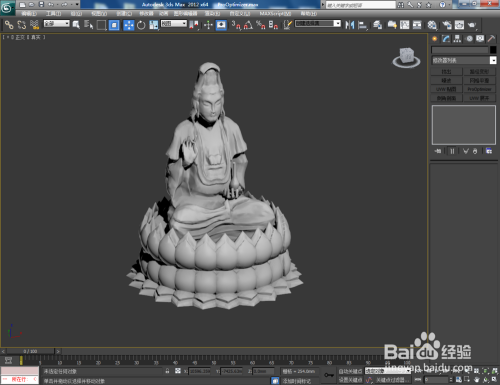Open the 编辑(E) menu
The image size is (500, 385).
point(29,14)
